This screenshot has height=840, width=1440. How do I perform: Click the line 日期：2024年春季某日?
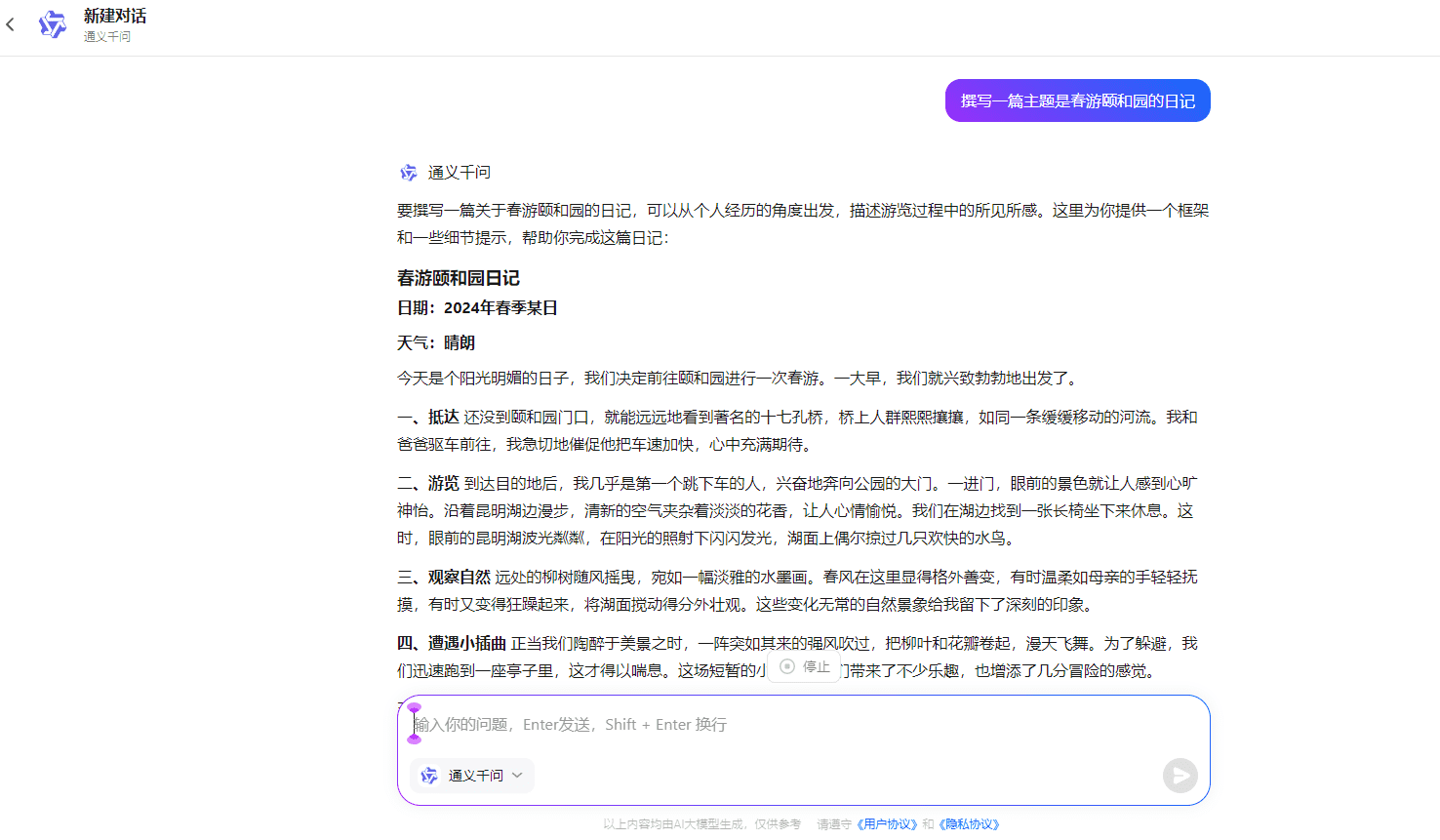(477, 308)
